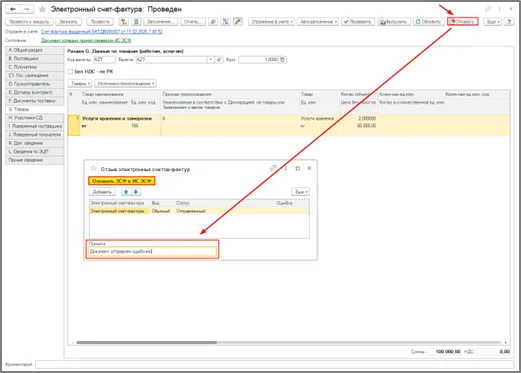The width and height of the screenshot is (521, 373).
Task: Click the open-link icon beside currency dropdown
Action: 219,60
